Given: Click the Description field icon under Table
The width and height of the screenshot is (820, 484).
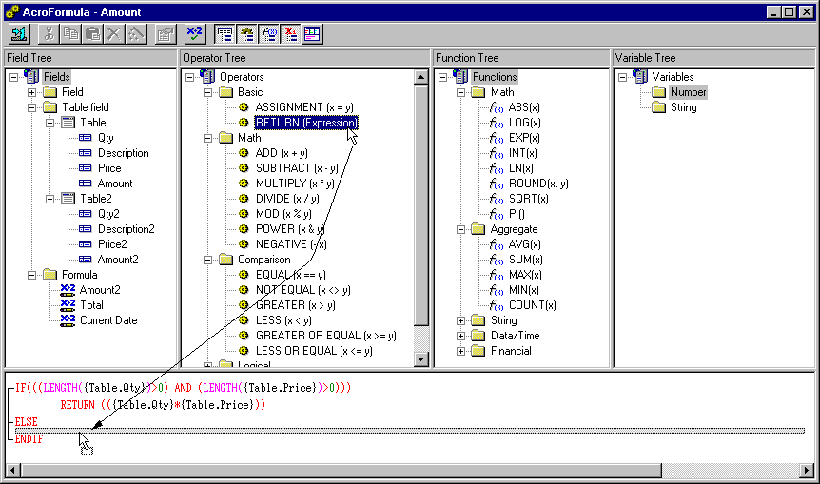Looking at the screenshot, I should [x=85, y=153].
